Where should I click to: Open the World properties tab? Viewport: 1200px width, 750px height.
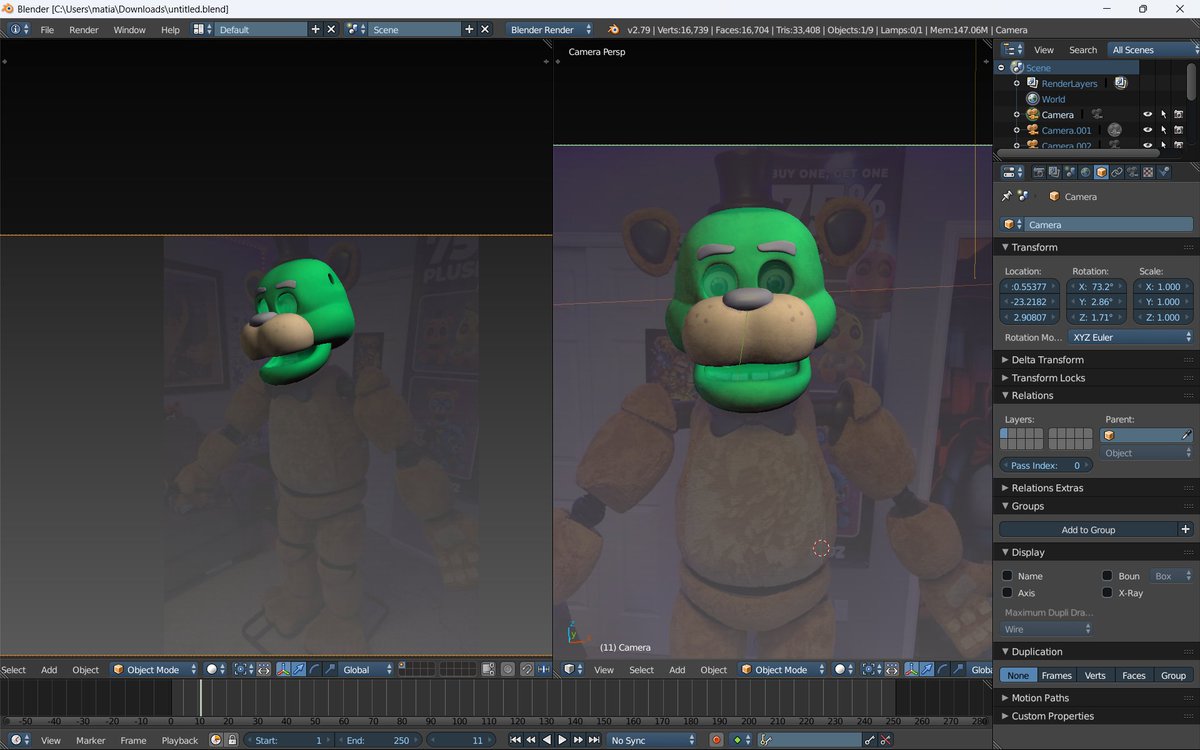pos(1085,172)
